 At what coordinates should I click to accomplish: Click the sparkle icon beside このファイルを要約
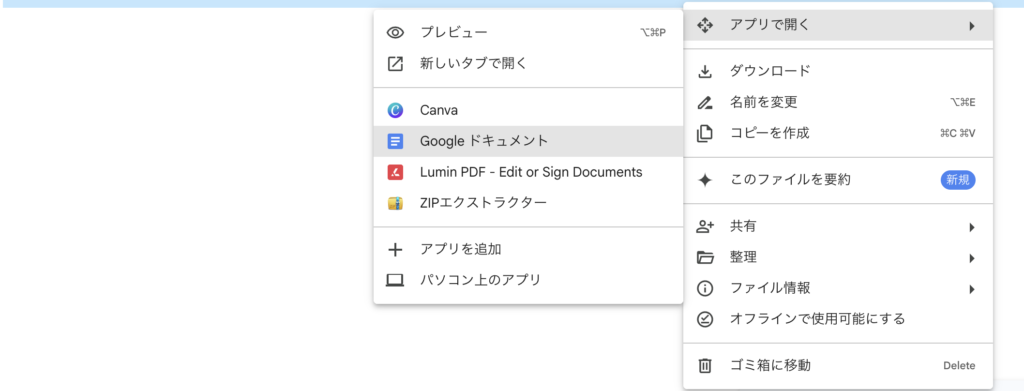point(705,180)
